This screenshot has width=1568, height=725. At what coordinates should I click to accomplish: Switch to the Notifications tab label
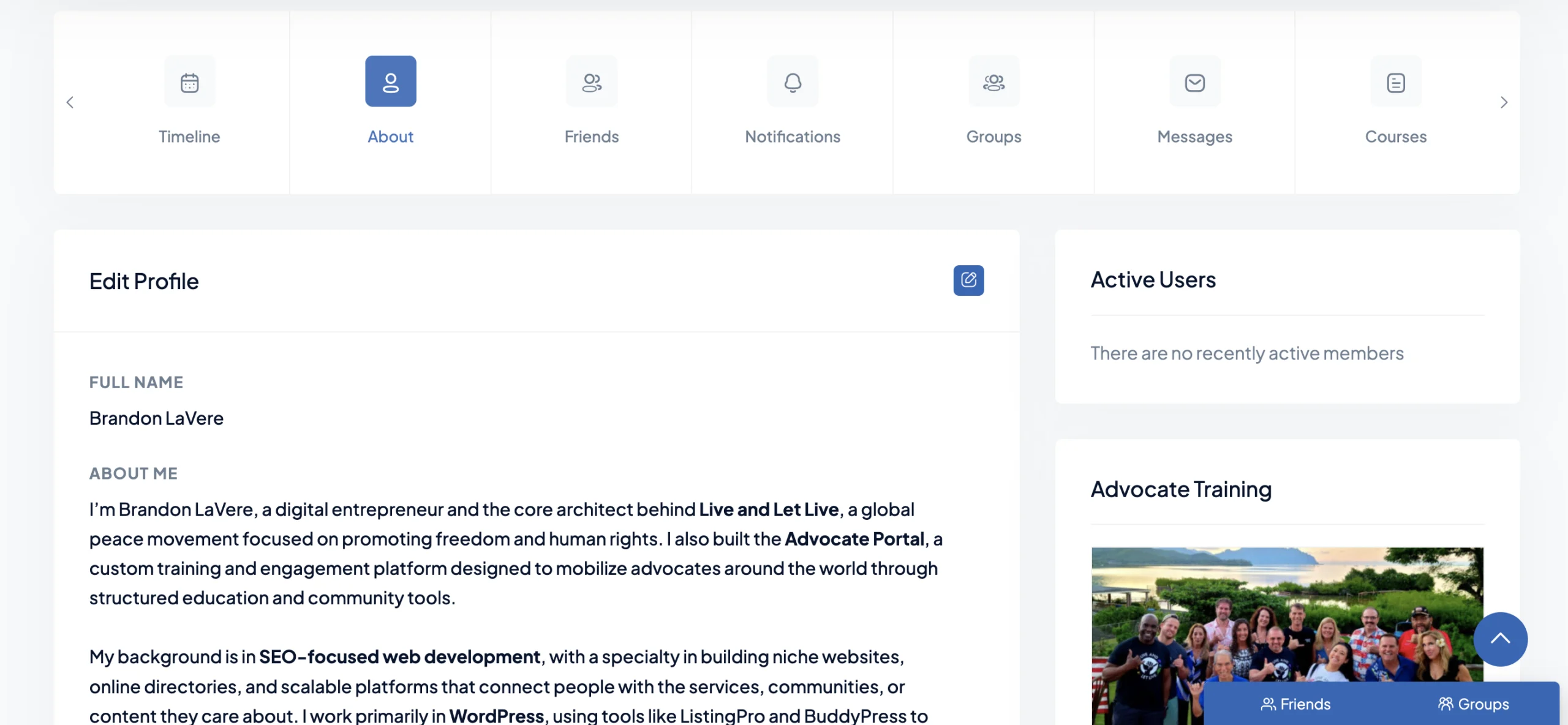tap(793, 137)
